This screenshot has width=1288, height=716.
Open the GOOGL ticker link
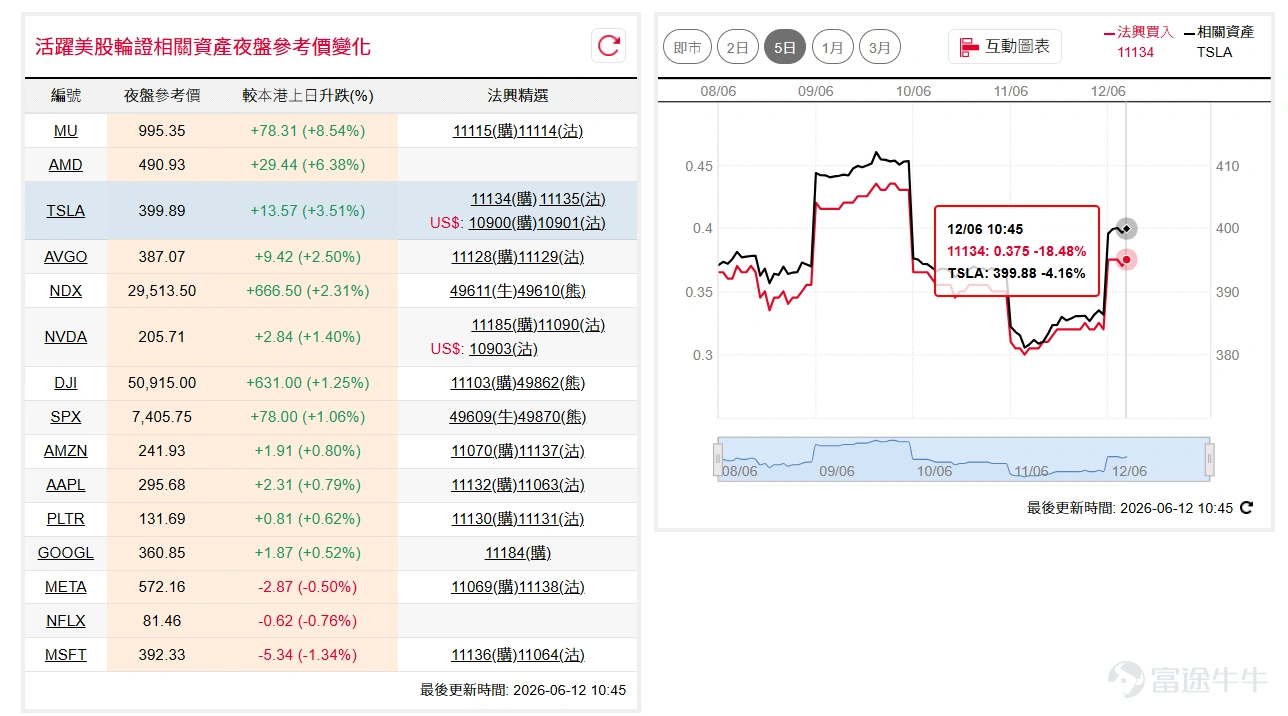coord(66,553)
